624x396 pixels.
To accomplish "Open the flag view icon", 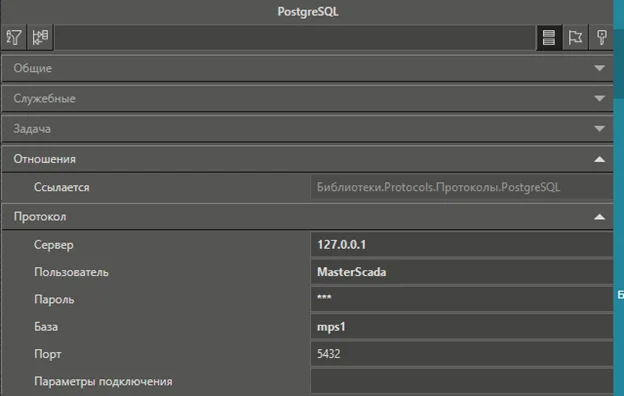I will click(575, 37).
